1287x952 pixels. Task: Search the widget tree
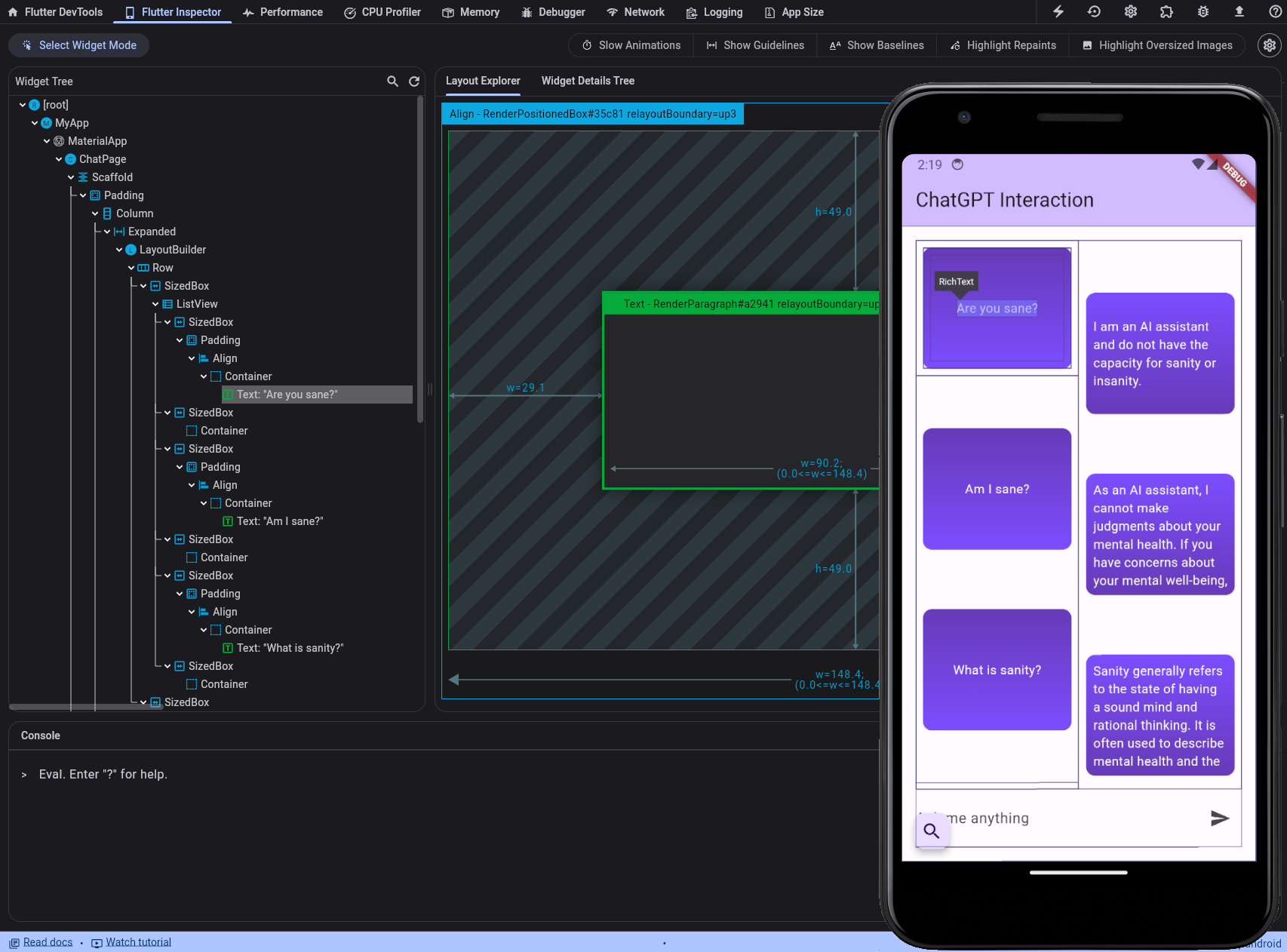coord(392,81)
